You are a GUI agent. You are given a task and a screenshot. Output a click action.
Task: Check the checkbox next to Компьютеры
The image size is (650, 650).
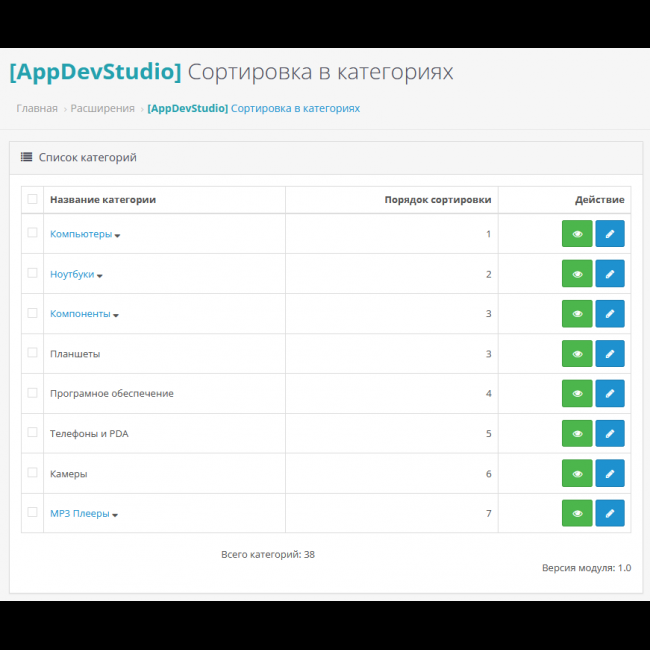33,233
